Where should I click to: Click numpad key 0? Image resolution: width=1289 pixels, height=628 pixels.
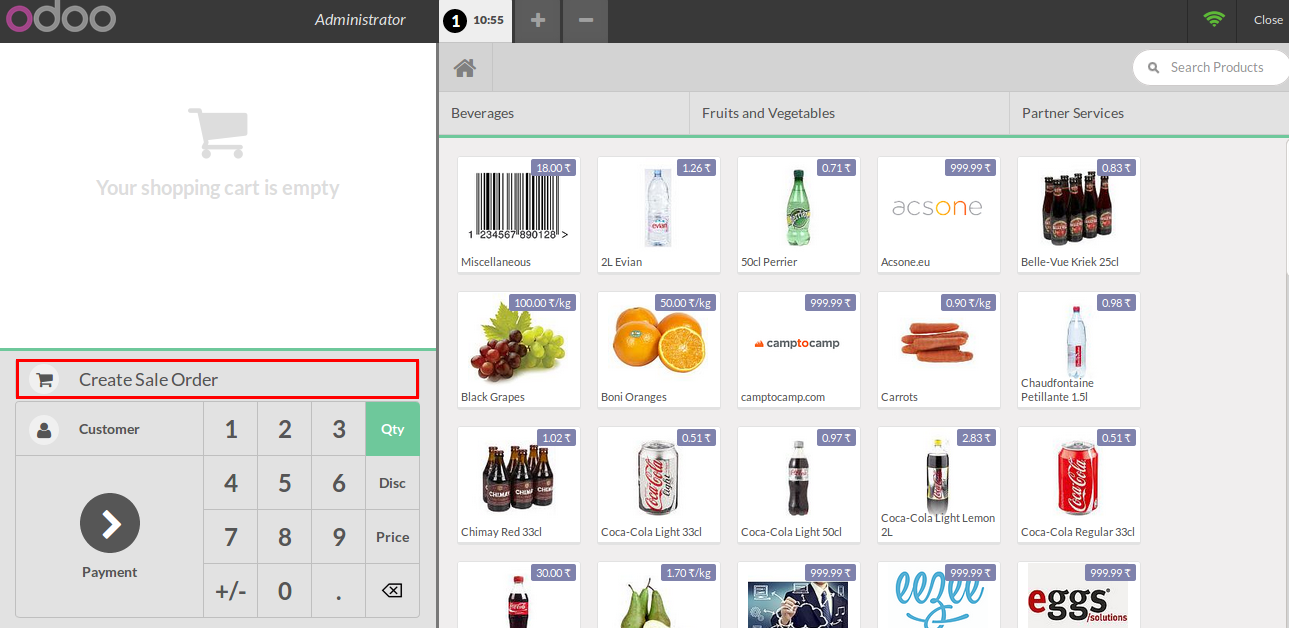click(x=285, y=591)
